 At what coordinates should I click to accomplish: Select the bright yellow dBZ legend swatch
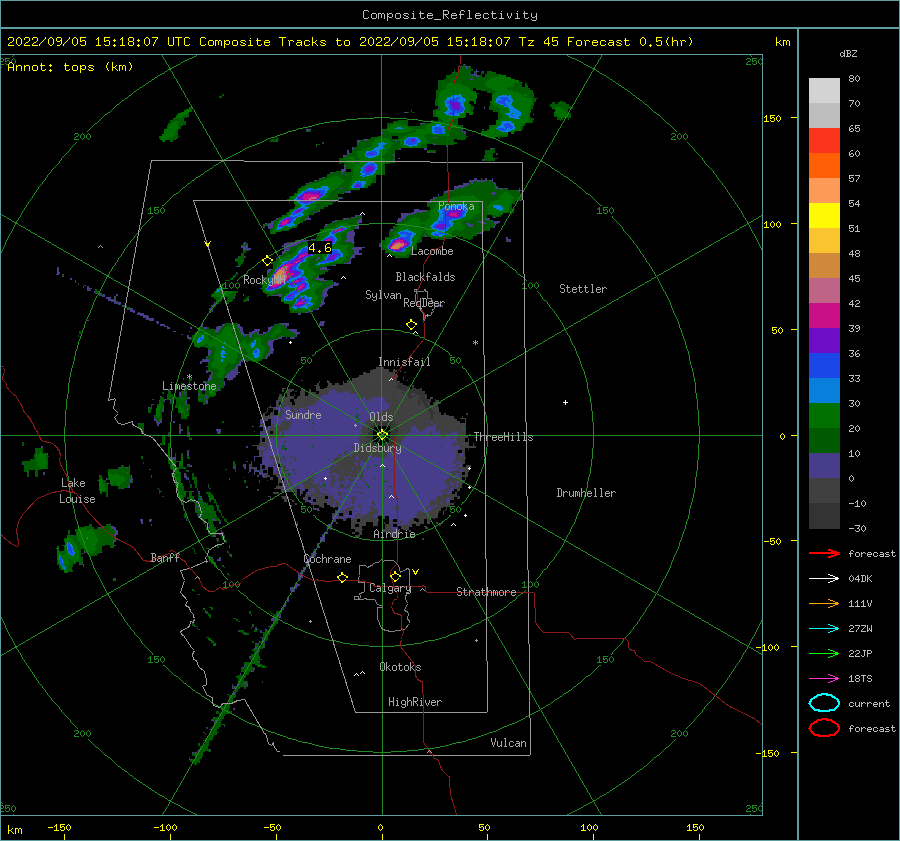pyautogui.click(x=824, y=216)
